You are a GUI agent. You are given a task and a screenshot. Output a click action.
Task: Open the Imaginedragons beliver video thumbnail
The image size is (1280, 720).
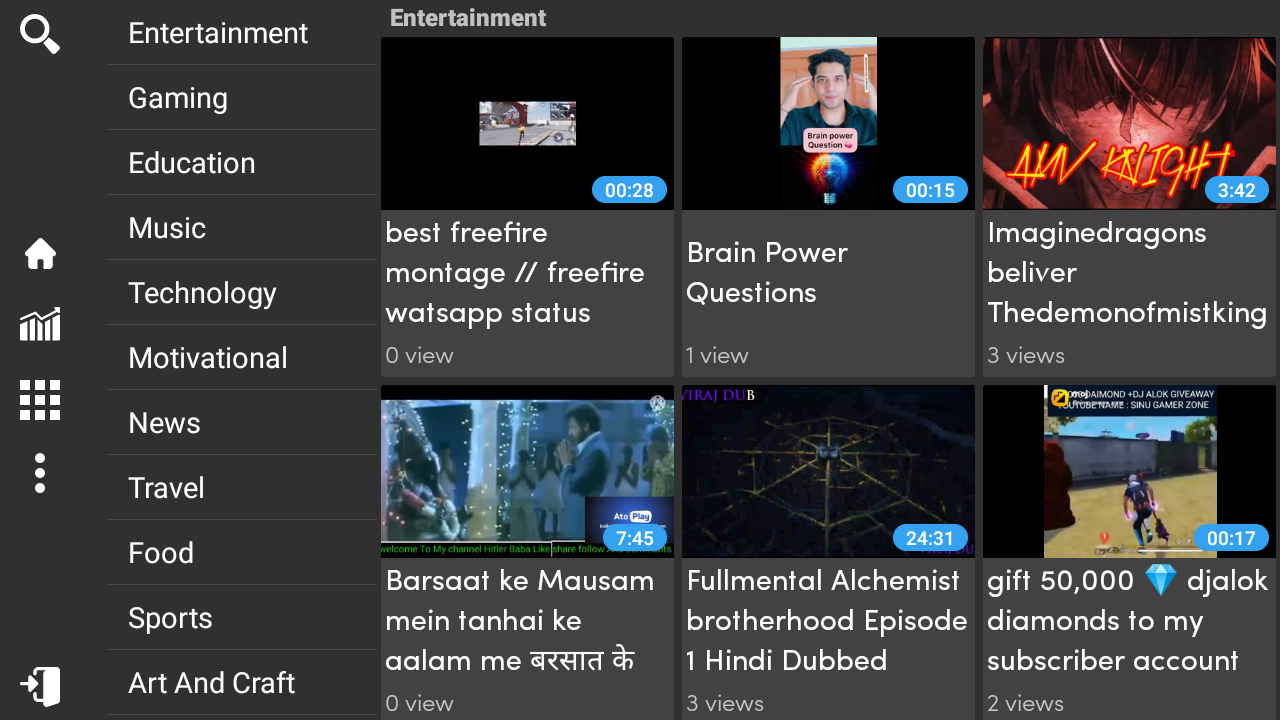coord(1129,123)
